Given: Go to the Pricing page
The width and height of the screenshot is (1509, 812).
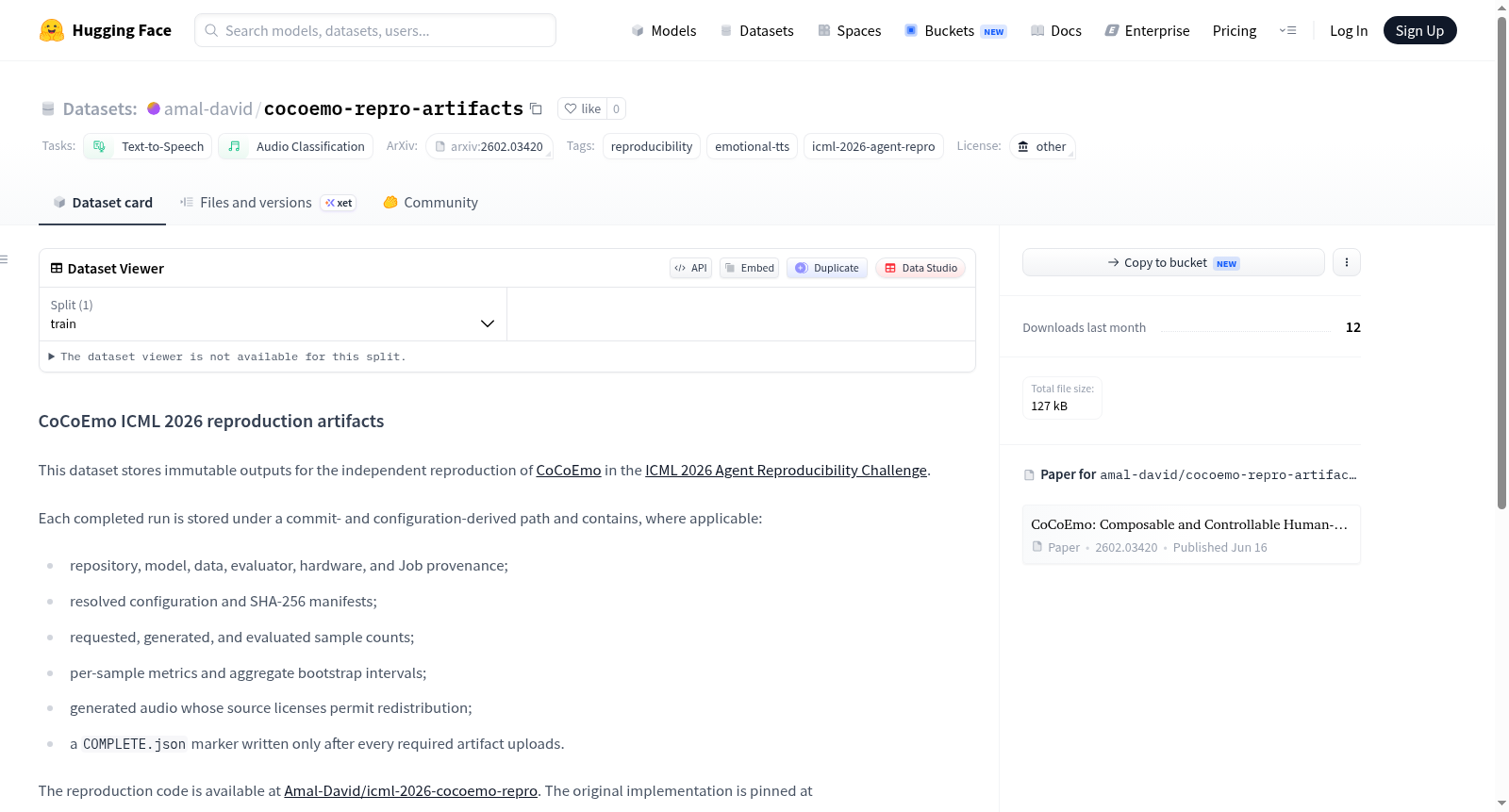Looking at the screenshot, I should pos(1235,30).
